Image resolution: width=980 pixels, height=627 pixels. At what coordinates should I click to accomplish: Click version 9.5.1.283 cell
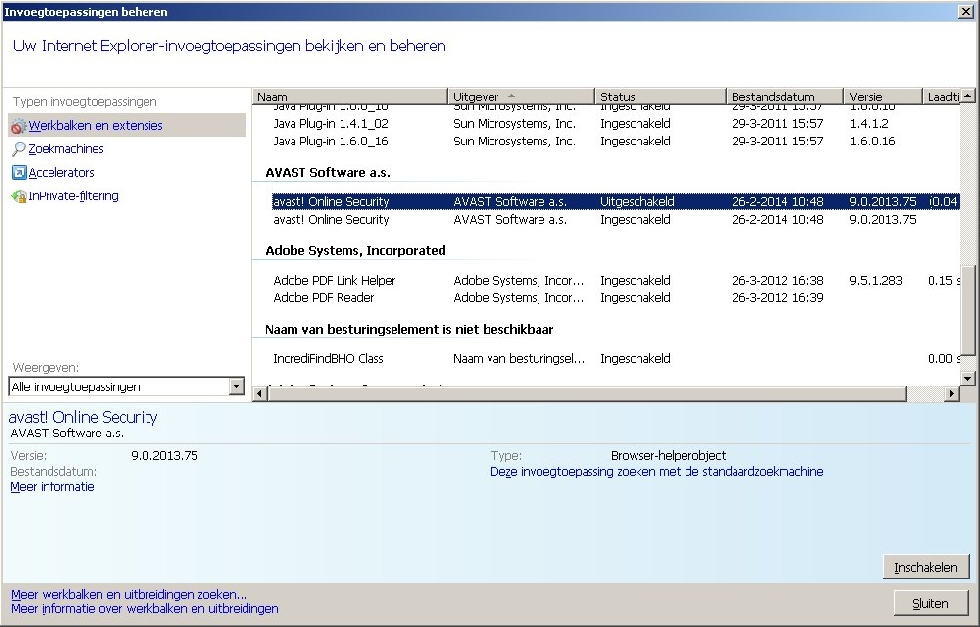click(876, 281)
